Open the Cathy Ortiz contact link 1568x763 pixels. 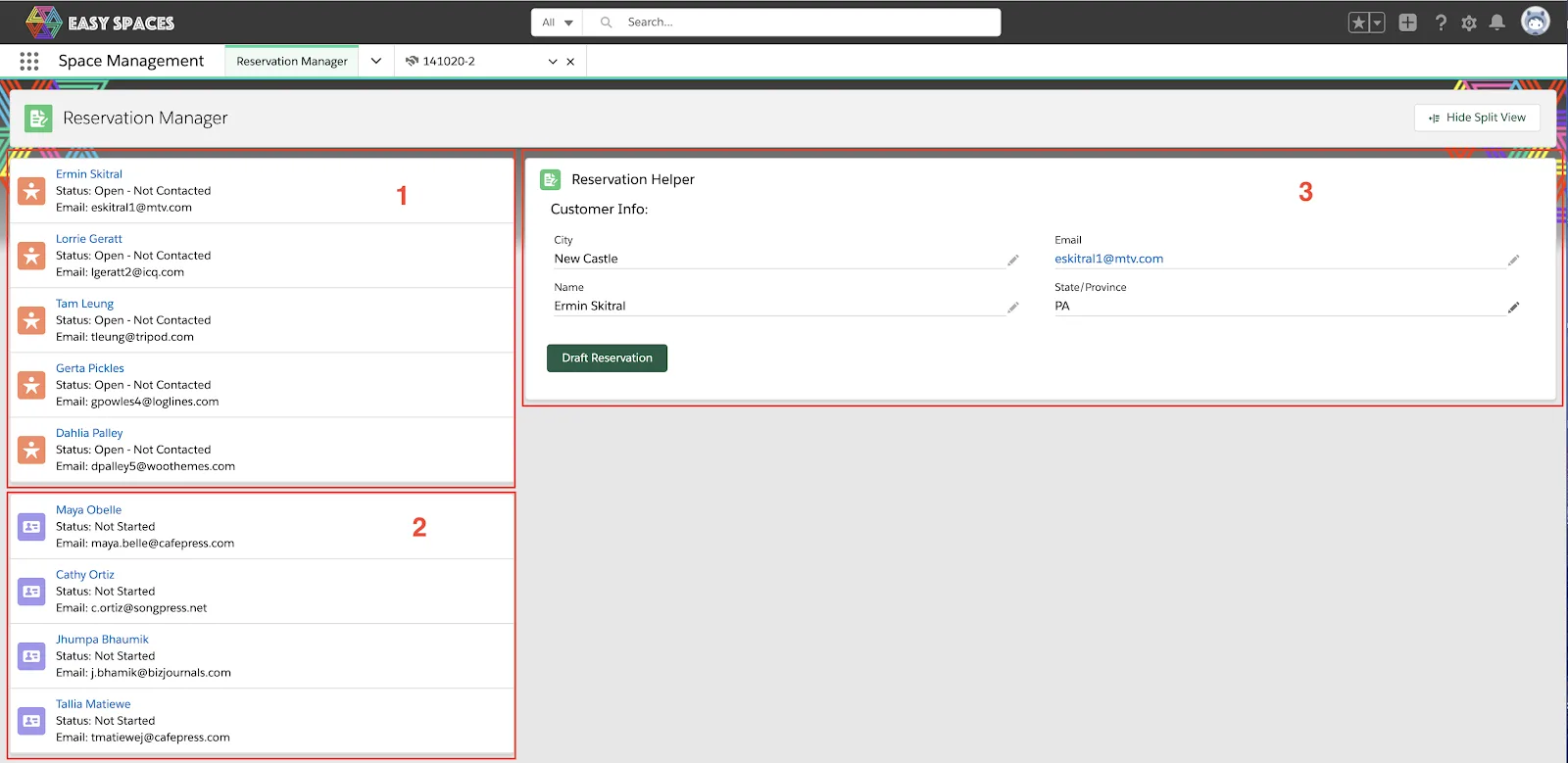pos(85,575)
